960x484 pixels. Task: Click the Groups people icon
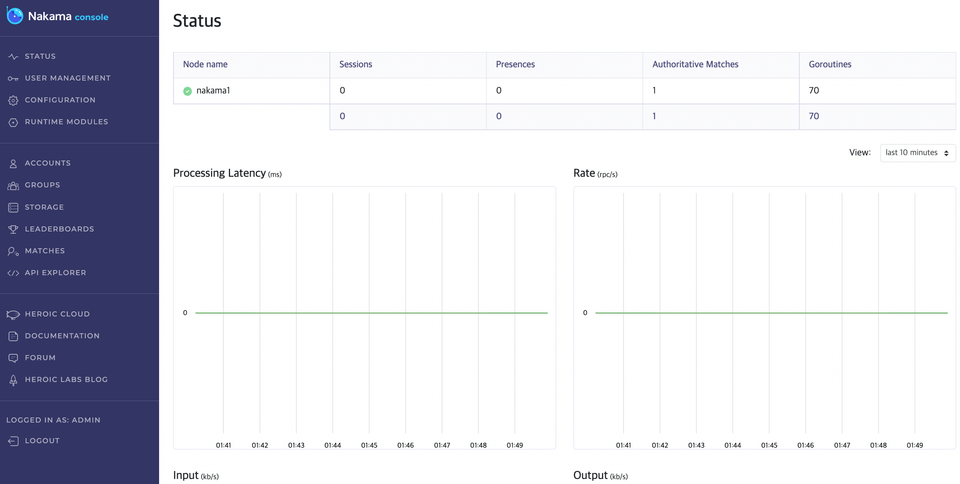click(13, 185)
